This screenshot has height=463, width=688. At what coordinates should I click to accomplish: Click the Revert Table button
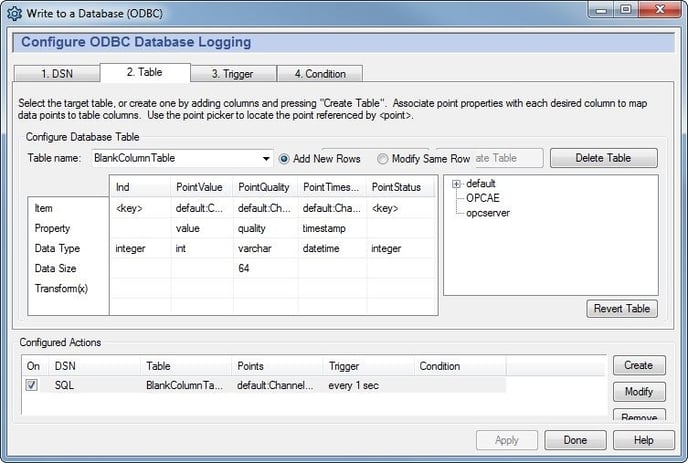click(x=622, y=309)
